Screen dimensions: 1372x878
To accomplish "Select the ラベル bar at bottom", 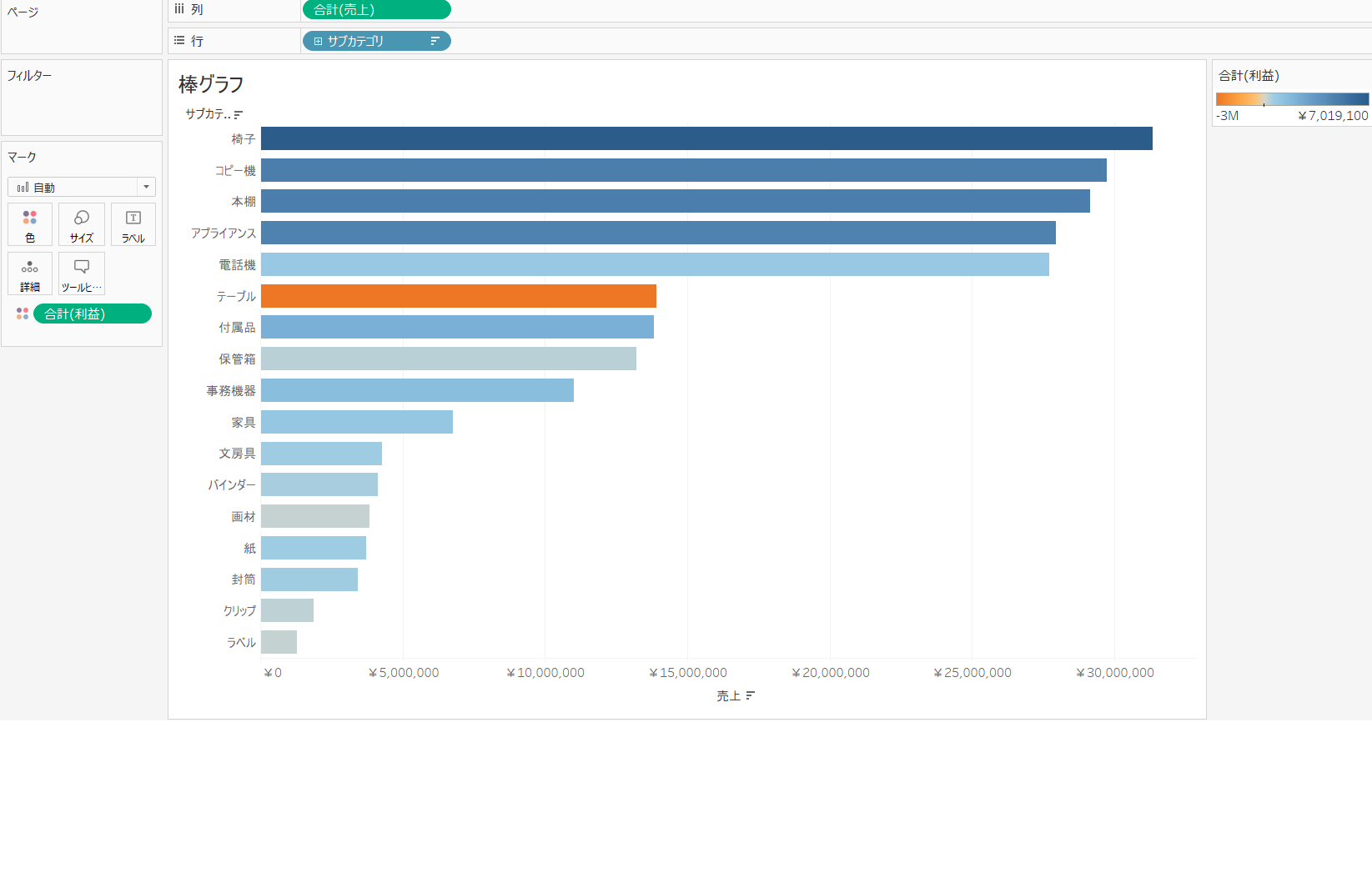I will click(279, 642).
